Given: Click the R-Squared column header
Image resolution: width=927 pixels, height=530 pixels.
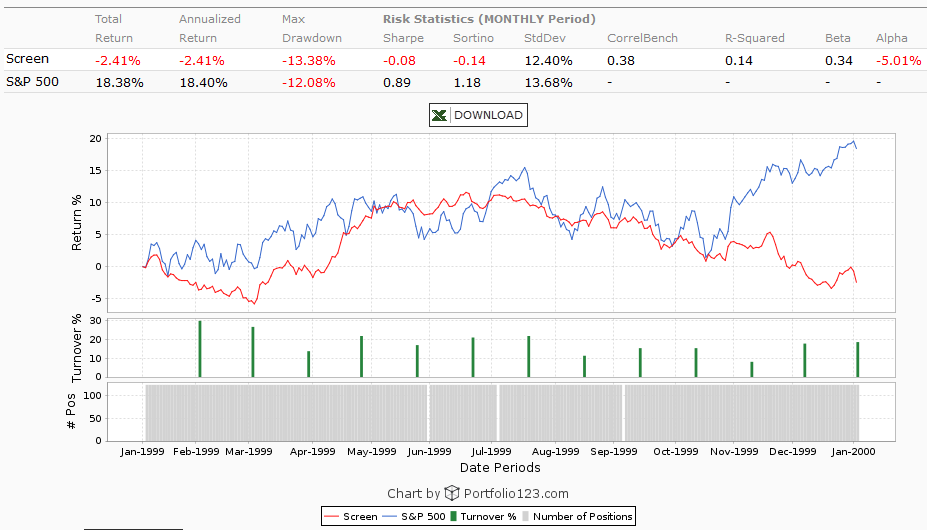Looking at the screenshot, I should [755, 38].
